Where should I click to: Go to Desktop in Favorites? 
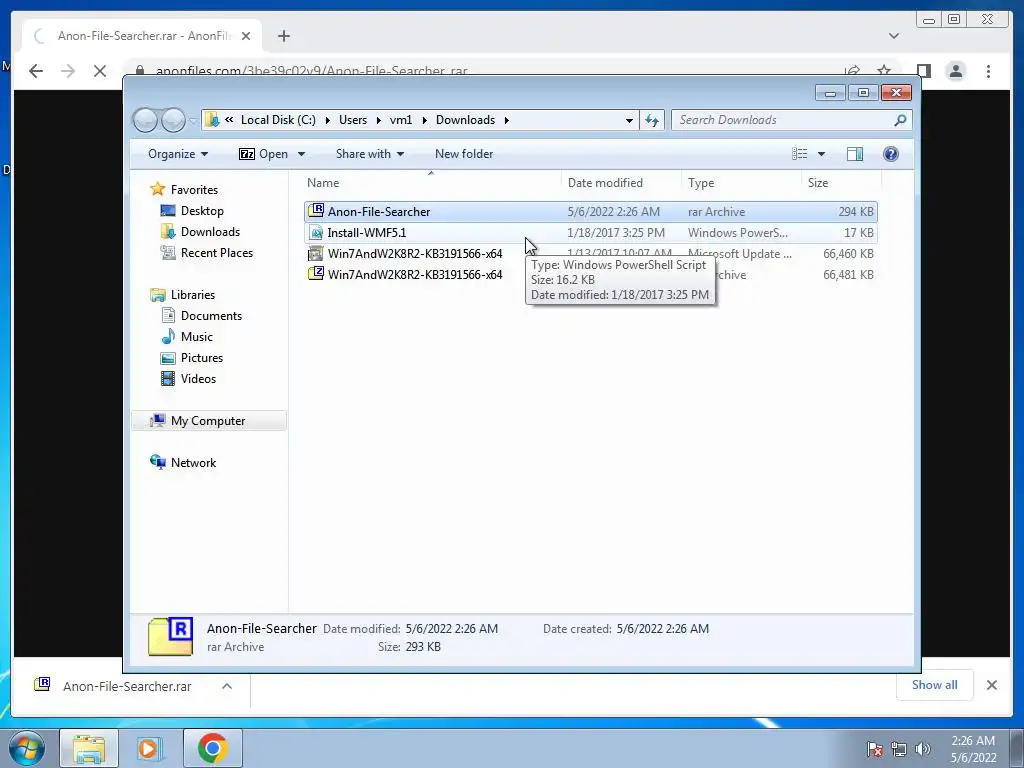point(202,211)
